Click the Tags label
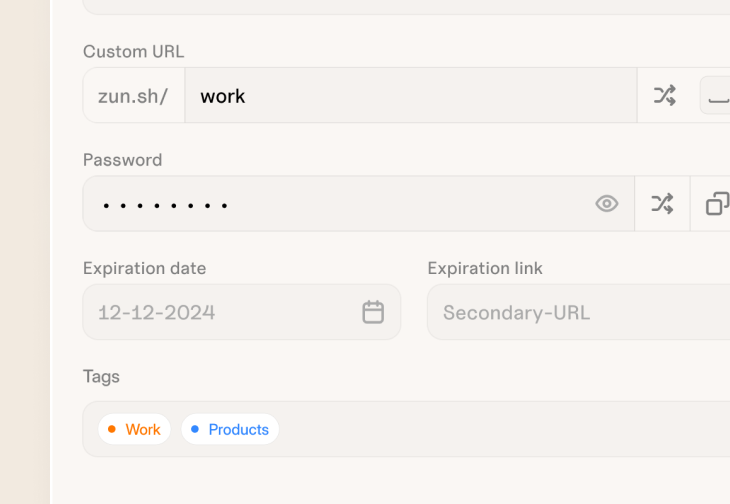Viewport: 730px width, 504px height. click(101, 376)
